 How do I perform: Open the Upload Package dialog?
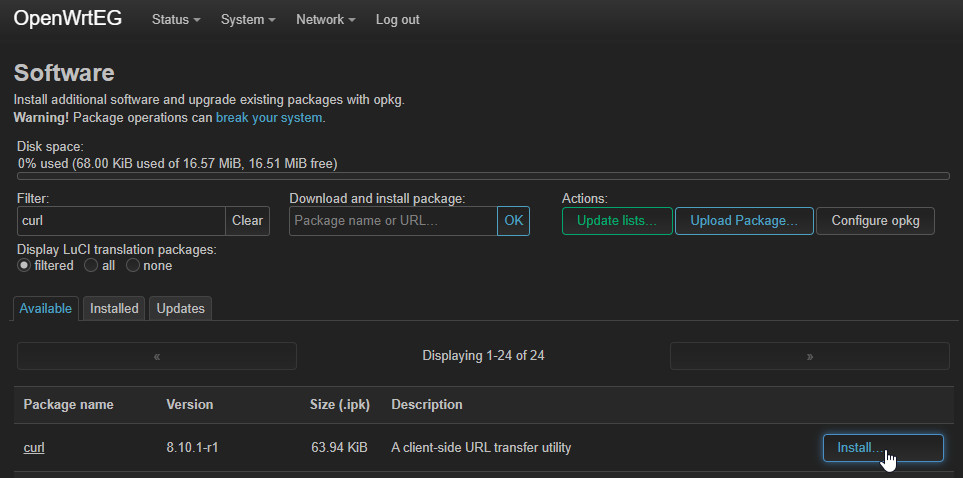(x=743, y=221)
